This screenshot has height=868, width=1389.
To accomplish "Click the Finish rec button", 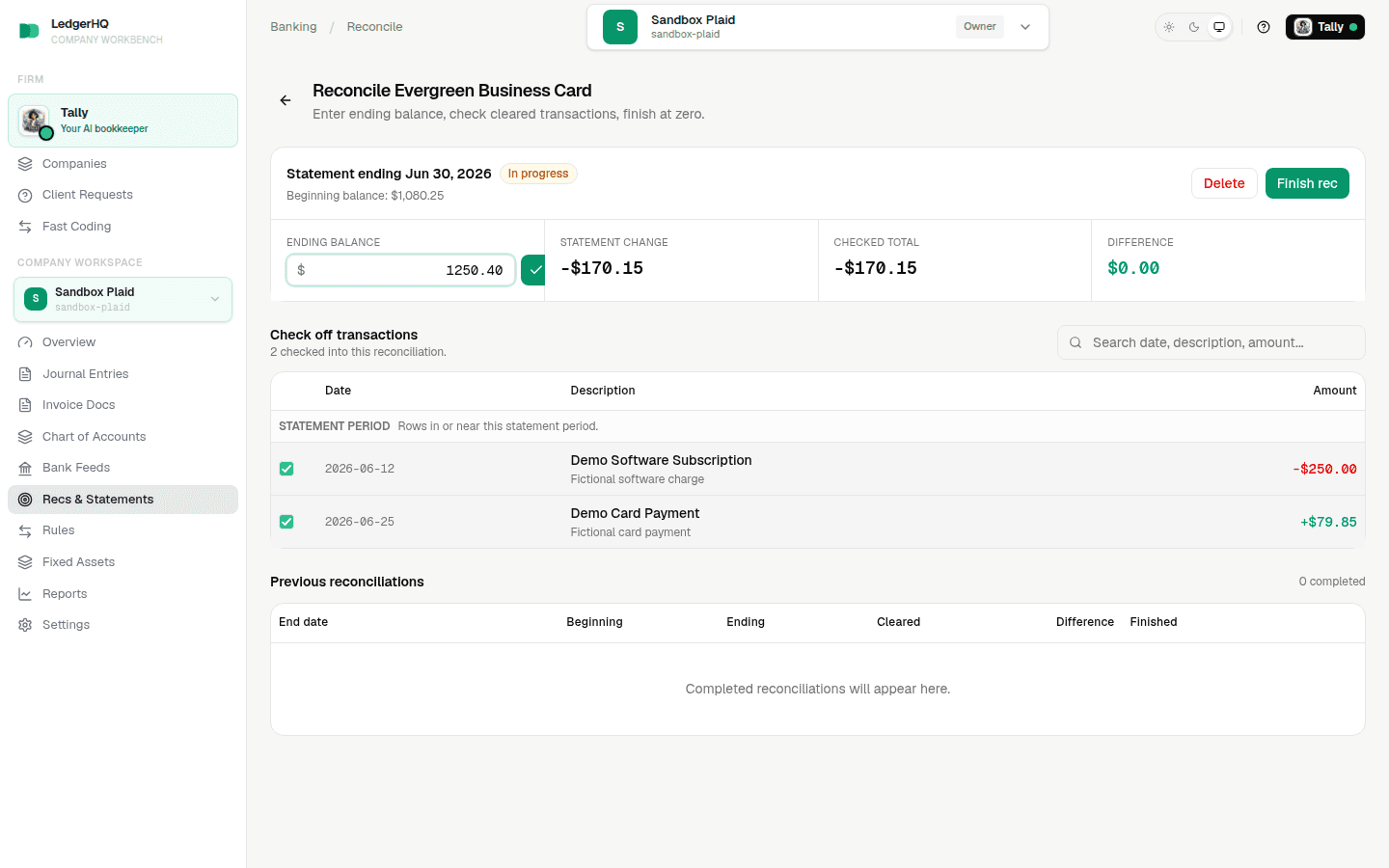I will pos(1307,183).
